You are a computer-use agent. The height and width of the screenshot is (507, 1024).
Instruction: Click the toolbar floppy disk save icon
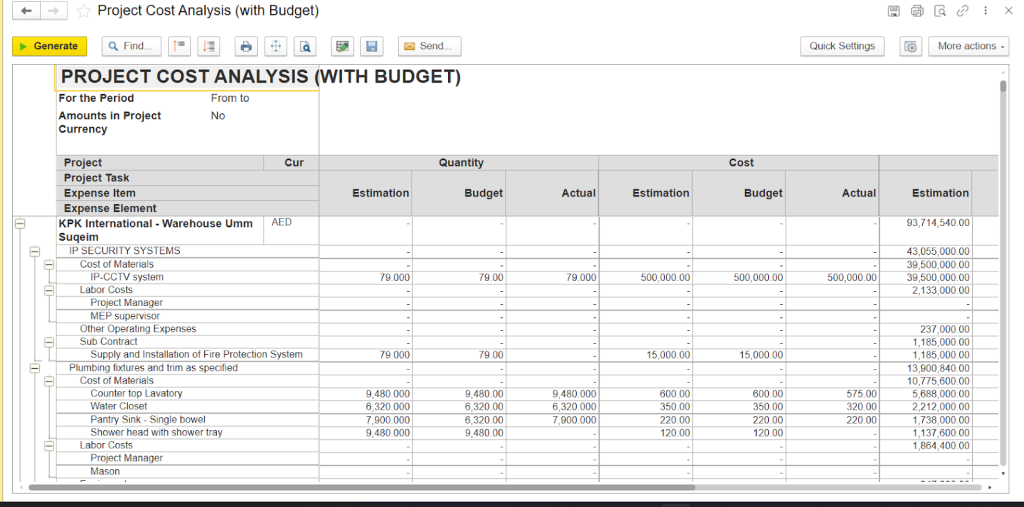click(x=372, y=46)
